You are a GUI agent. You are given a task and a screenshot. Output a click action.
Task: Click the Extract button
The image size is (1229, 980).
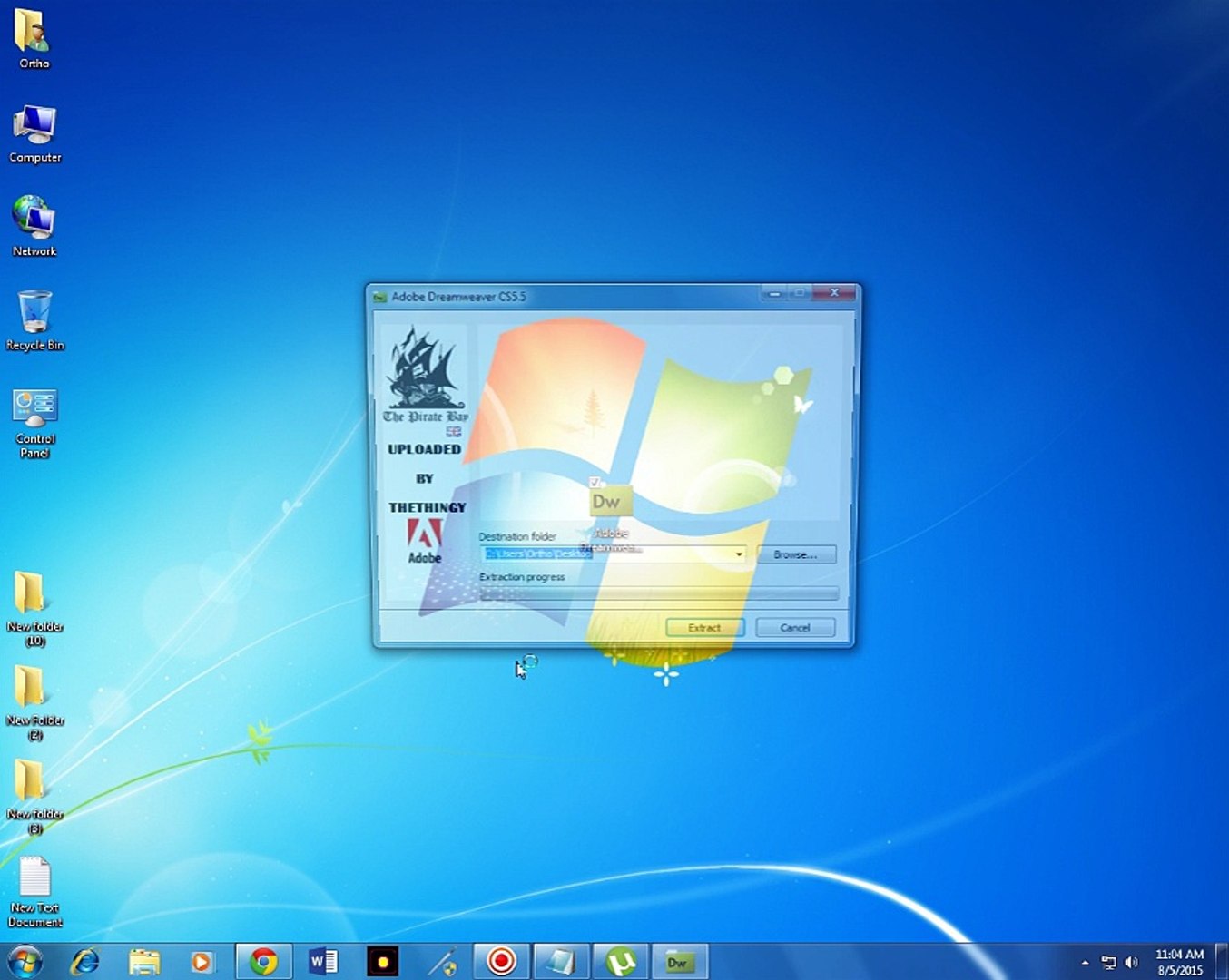coord(704,628)
